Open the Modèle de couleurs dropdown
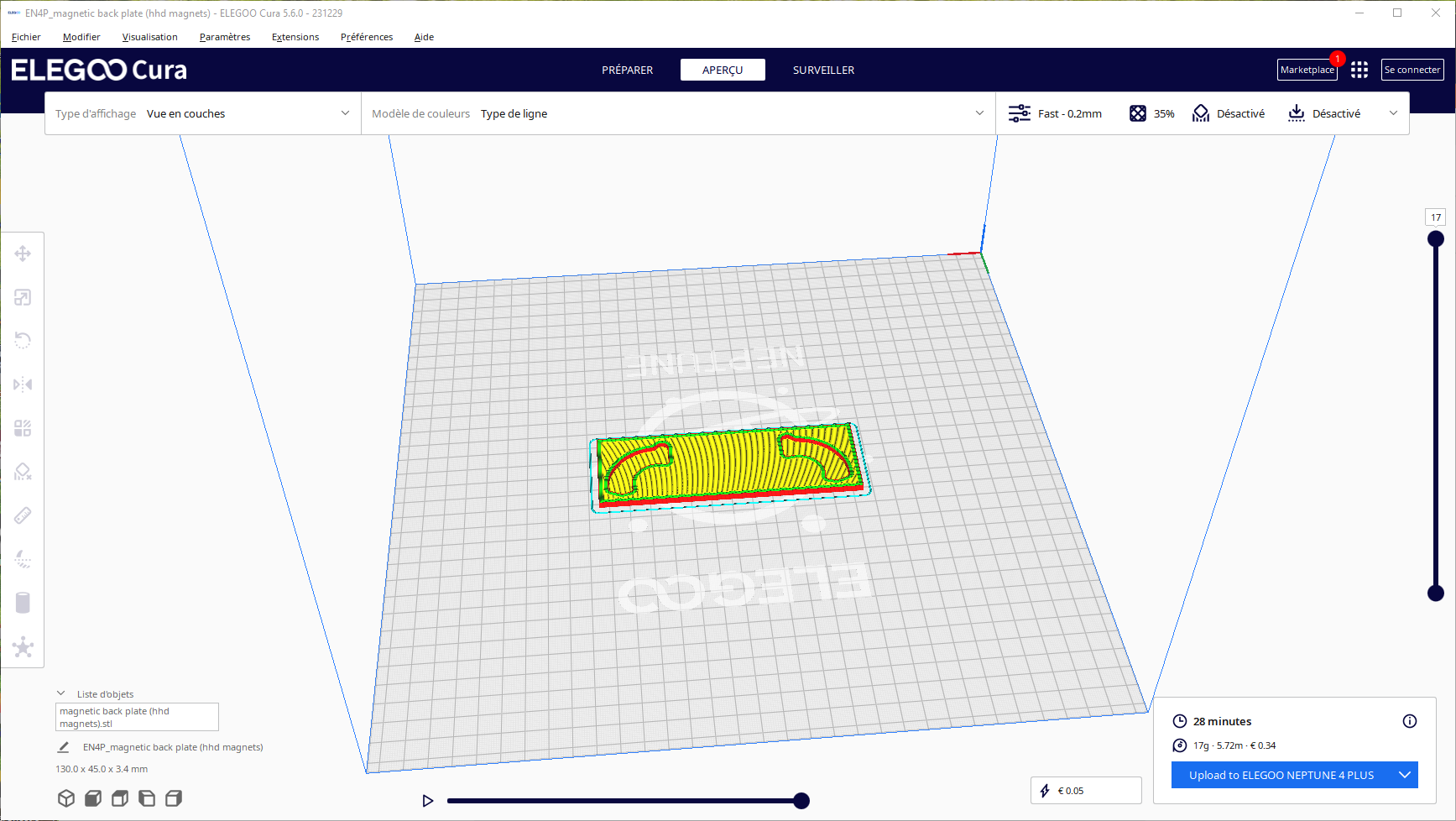 pos(678,113)
